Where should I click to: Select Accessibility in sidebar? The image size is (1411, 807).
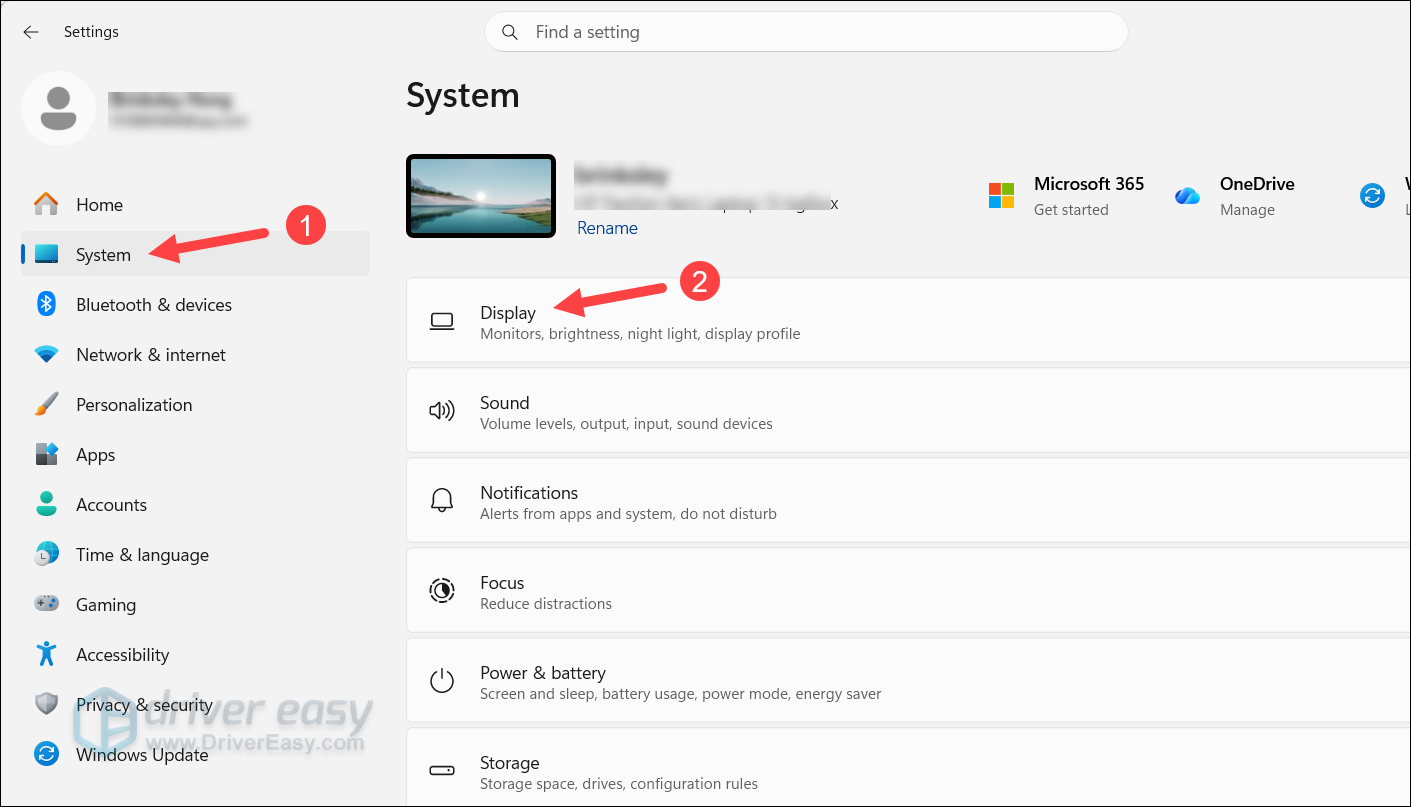click(196, 654)
